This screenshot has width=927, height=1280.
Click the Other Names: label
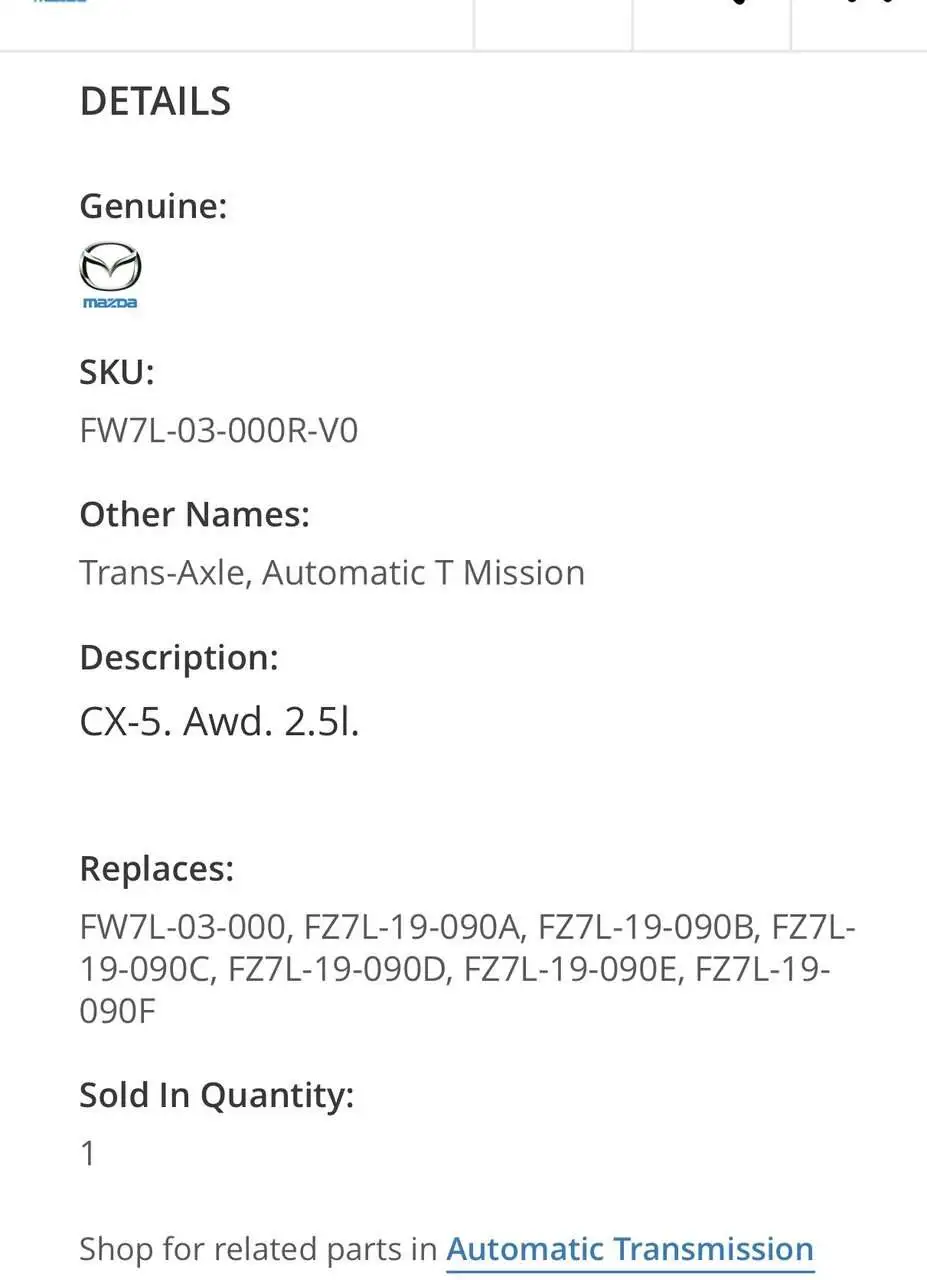[194, 515]
